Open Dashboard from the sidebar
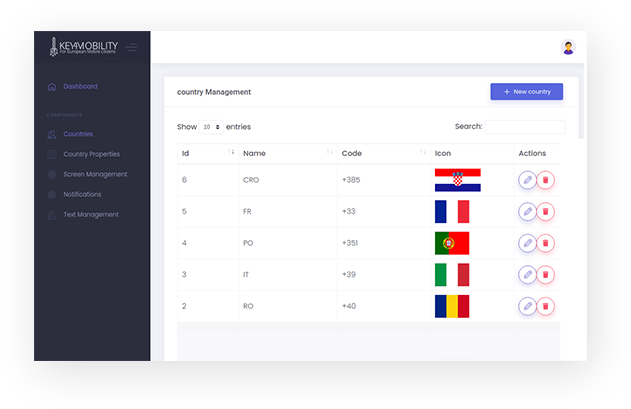Image resolution: width=631 pixels, height=409 pixels. point(80,87)
